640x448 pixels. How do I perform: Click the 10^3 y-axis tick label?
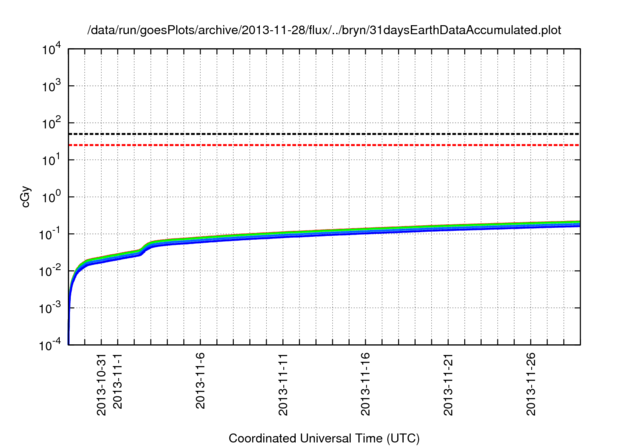point(52,86)
